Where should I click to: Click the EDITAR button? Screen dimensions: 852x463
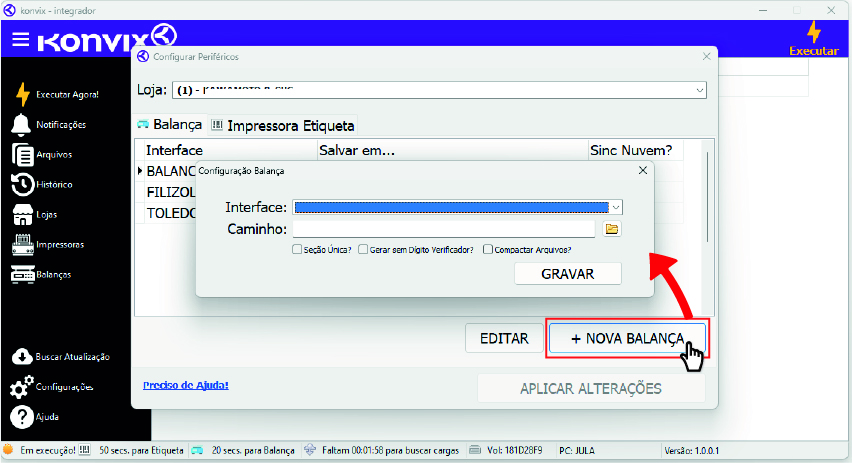[504, 339]
